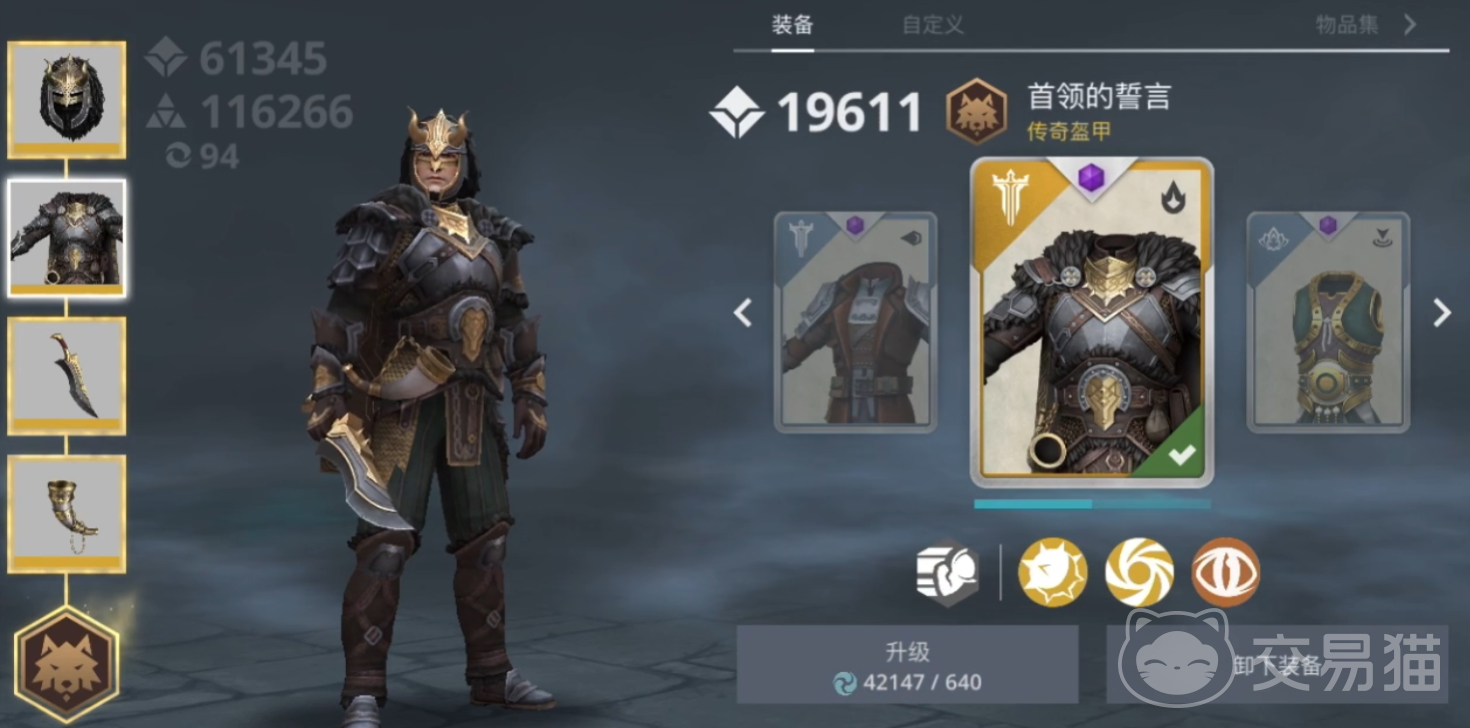1470x728 pixels.
Task: Switch to the 装备 tab
Action: tap(792, 25)
